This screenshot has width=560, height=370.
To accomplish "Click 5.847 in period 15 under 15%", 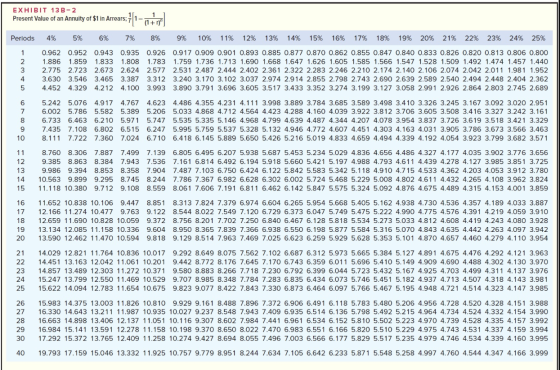I will click(x=316, y=188).
